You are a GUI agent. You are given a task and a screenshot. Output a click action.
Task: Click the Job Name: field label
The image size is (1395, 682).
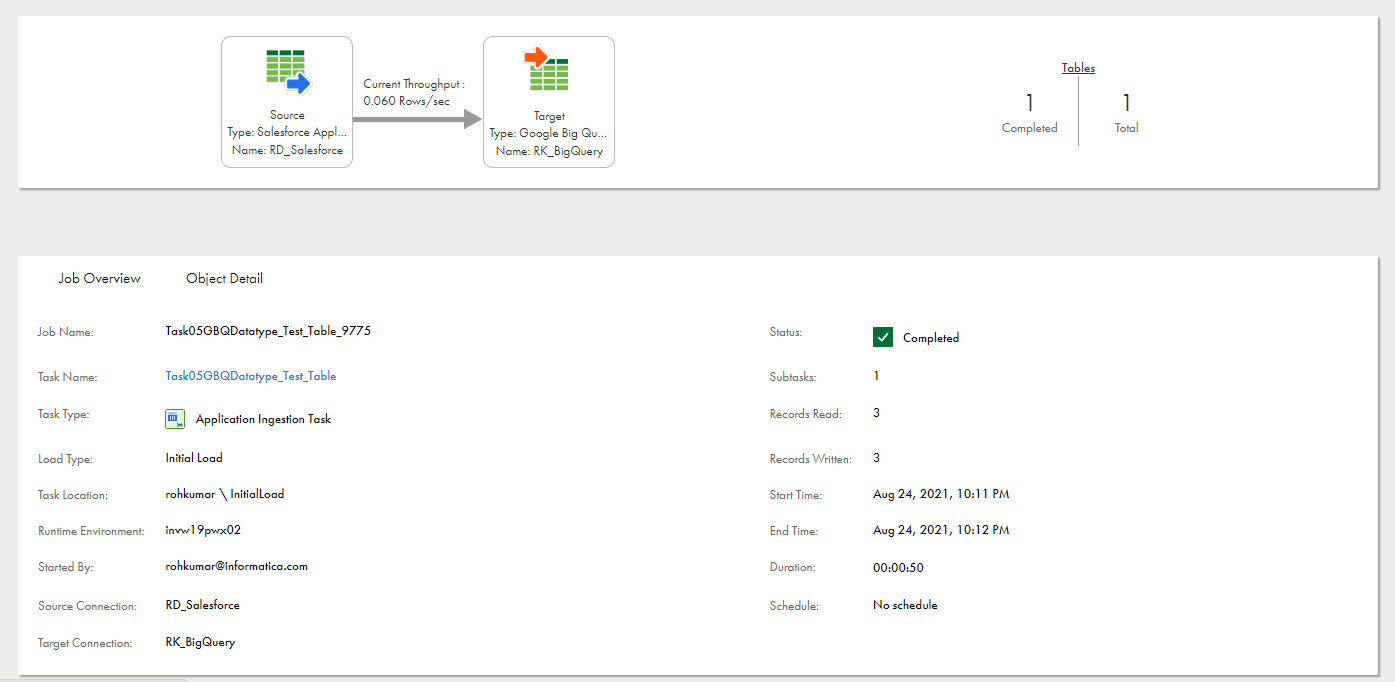coord(65,332)
